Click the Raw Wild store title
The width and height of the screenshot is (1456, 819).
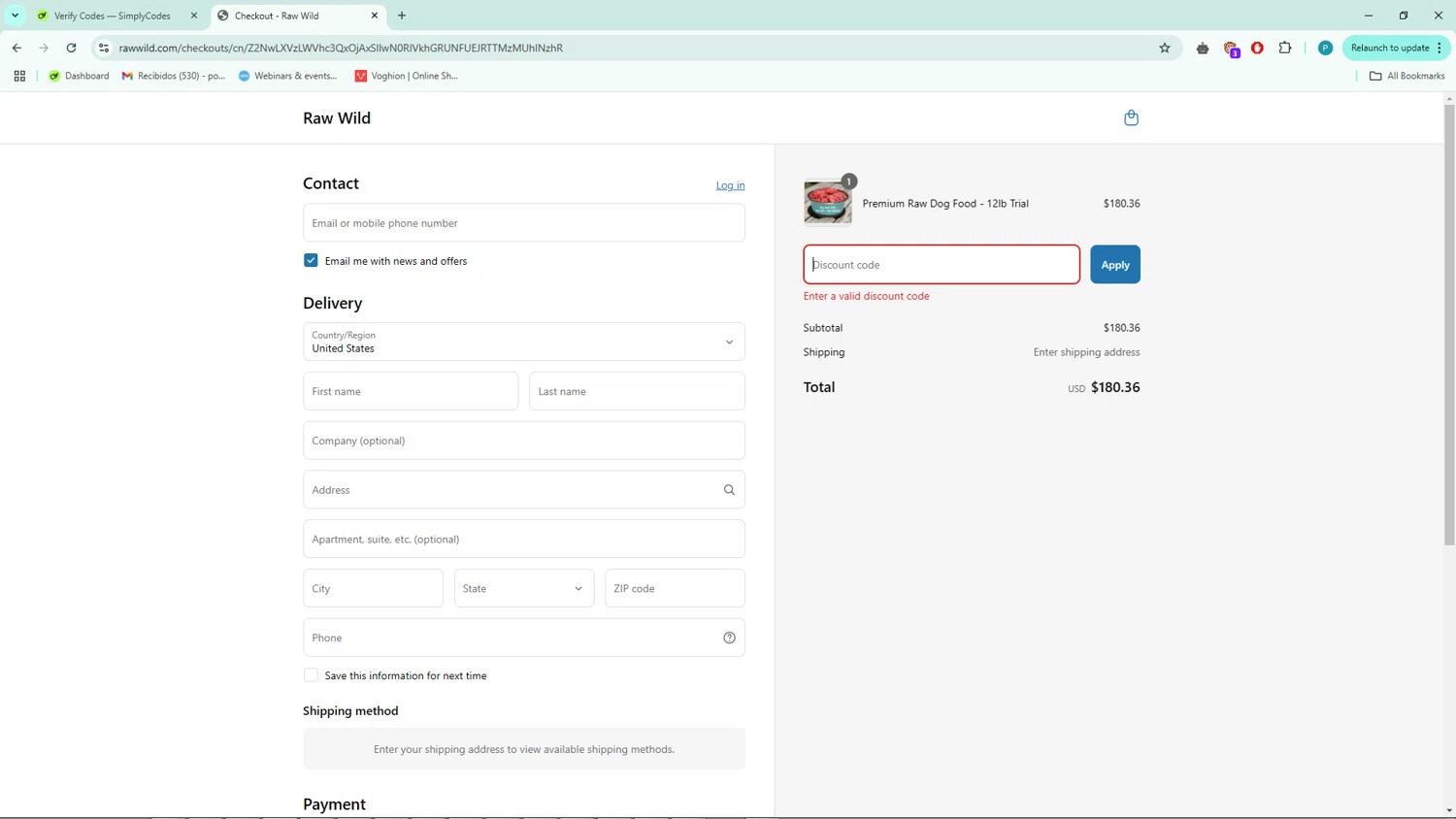point(337,118)
